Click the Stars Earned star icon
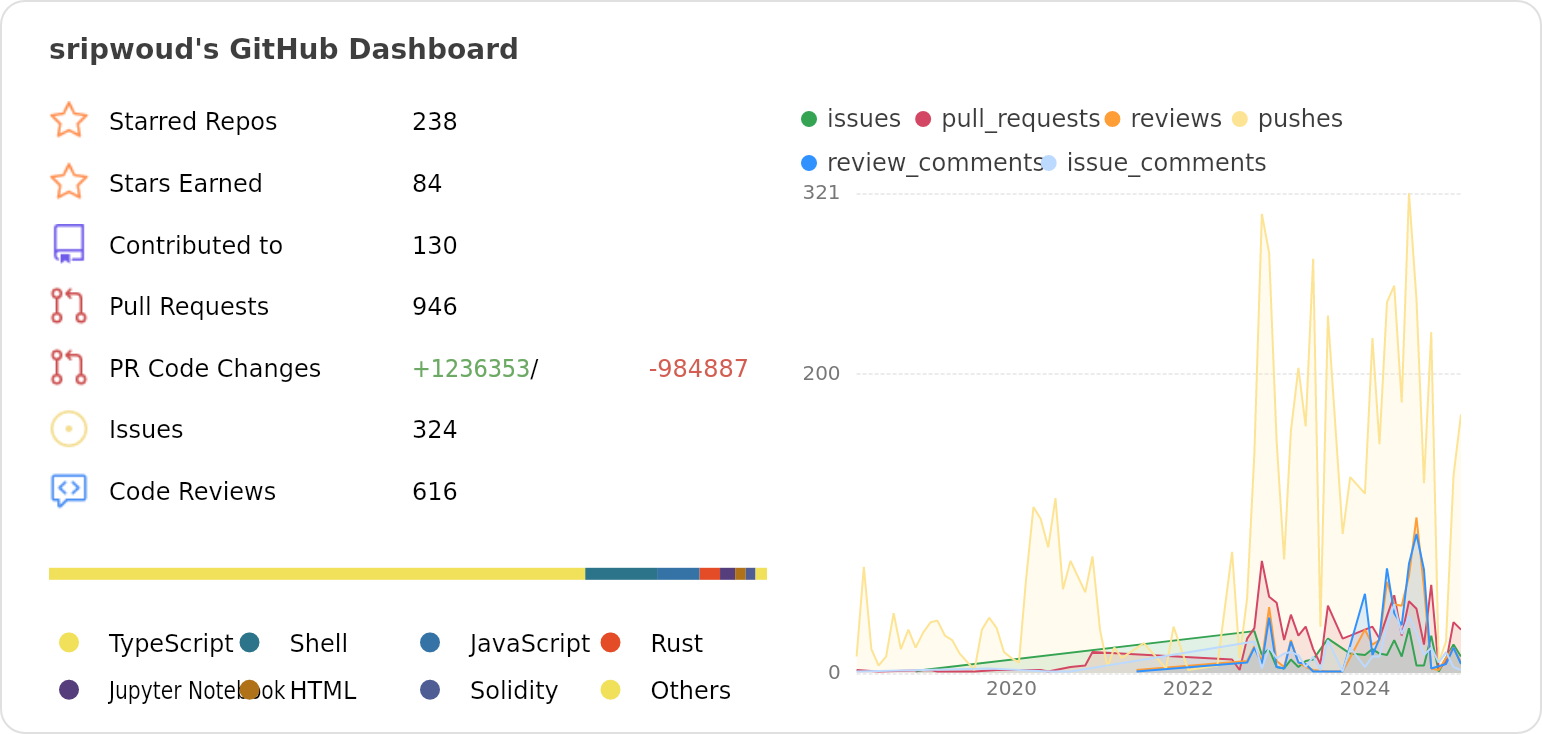The width and height of the screenshot is (1542, 734). [69, 182]
